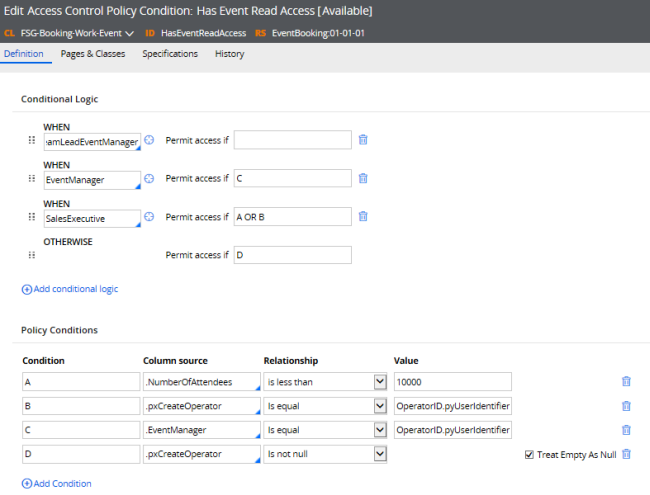
Task: Click the Column source header
Action: pos(175,361)
